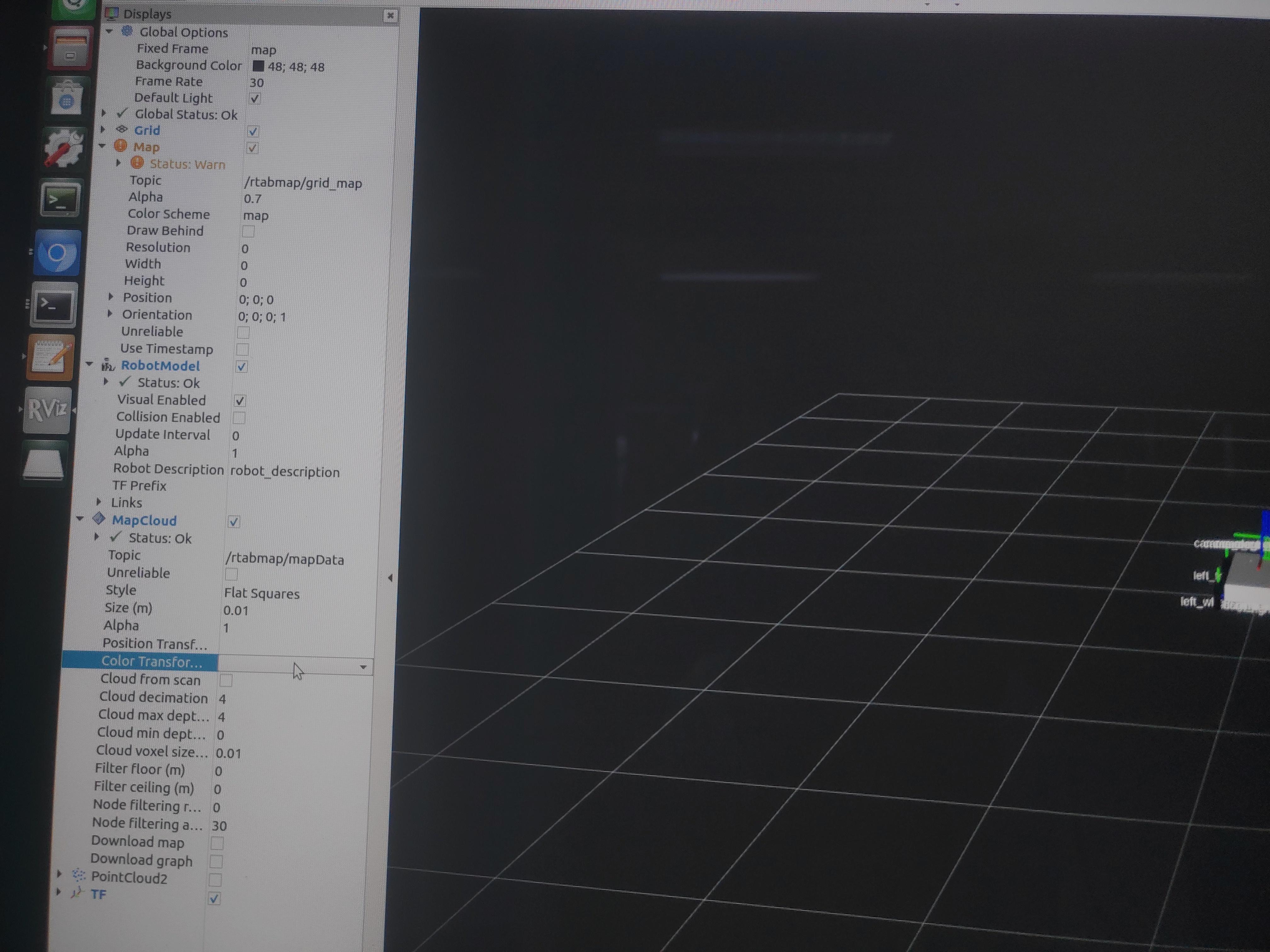Edit Frame Rate value 30
The image size is (1270, 952).
tap(257, 82)
